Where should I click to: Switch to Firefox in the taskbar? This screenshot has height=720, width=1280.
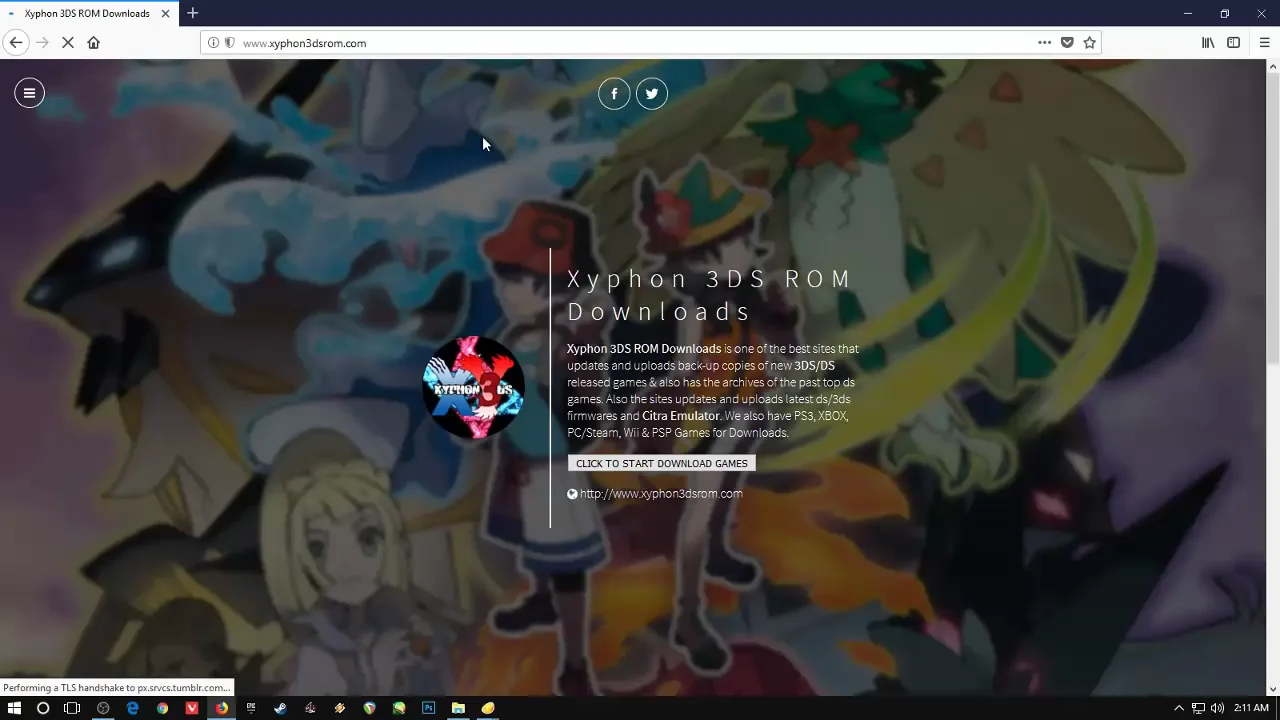coord(221,708)
